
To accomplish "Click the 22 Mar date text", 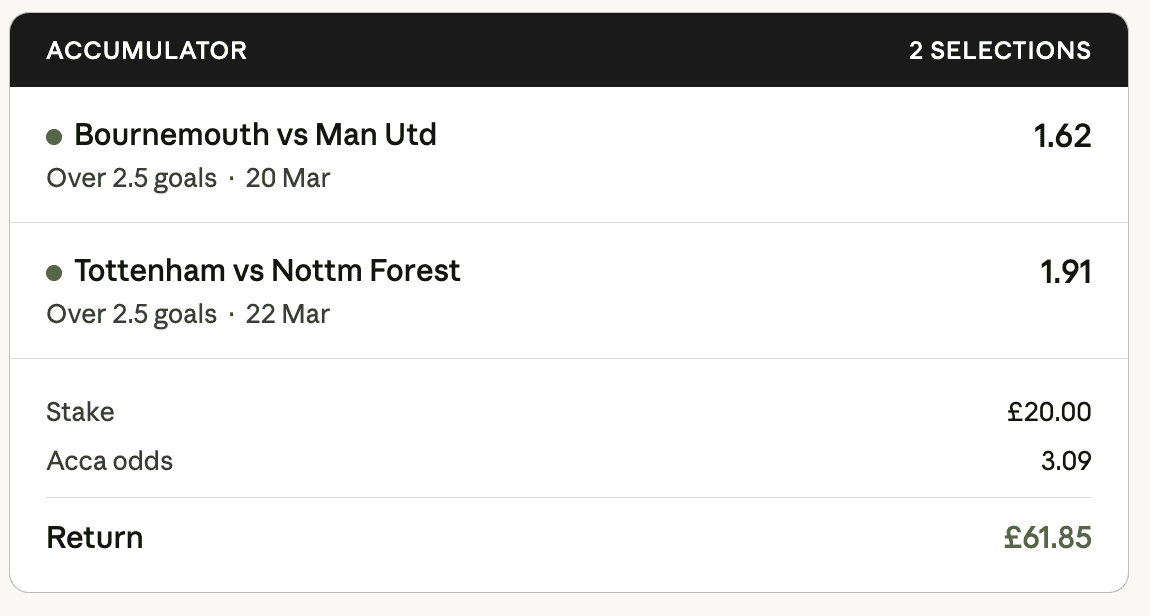I will coord(288,315).
